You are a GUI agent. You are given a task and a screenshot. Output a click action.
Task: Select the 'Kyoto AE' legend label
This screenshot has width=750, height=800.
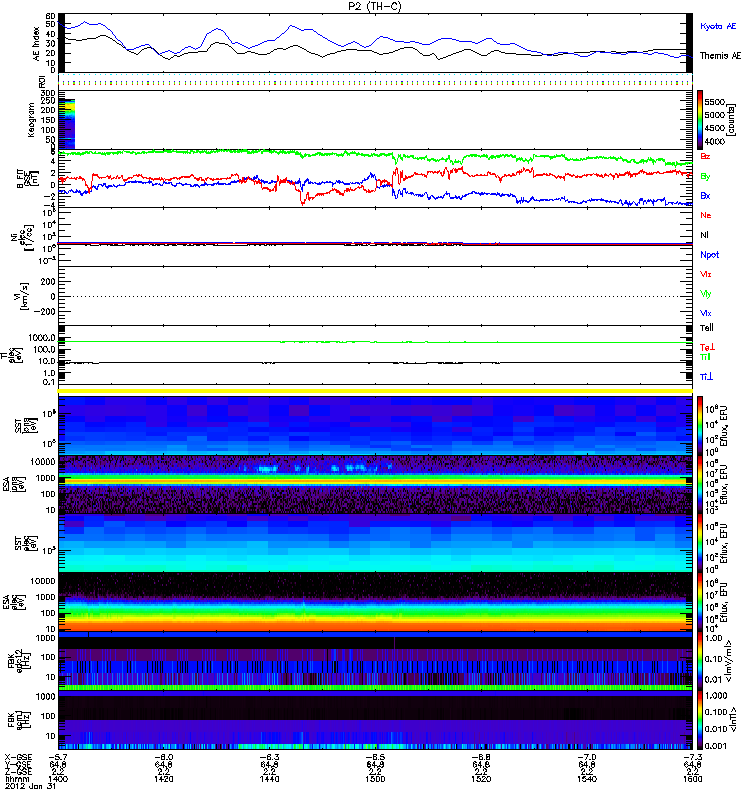click(x=718, y=26)
